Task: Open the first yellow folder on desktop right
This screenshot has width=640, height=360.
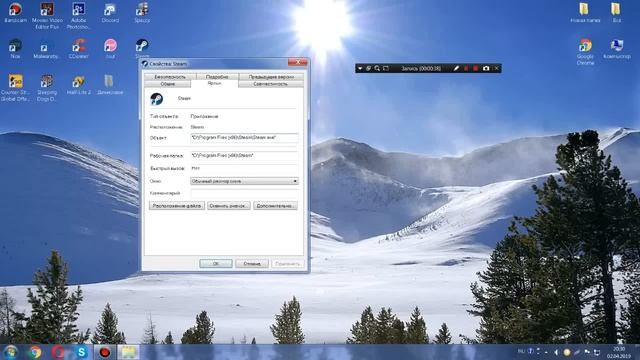Action: click(x=584, y=12)
